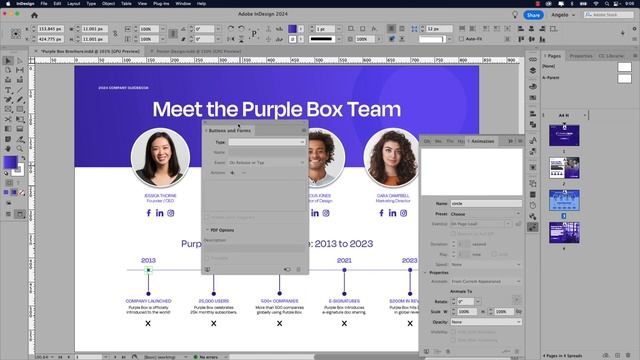Click the Home icon
This screenshot has height=360, width=640.
34,15
